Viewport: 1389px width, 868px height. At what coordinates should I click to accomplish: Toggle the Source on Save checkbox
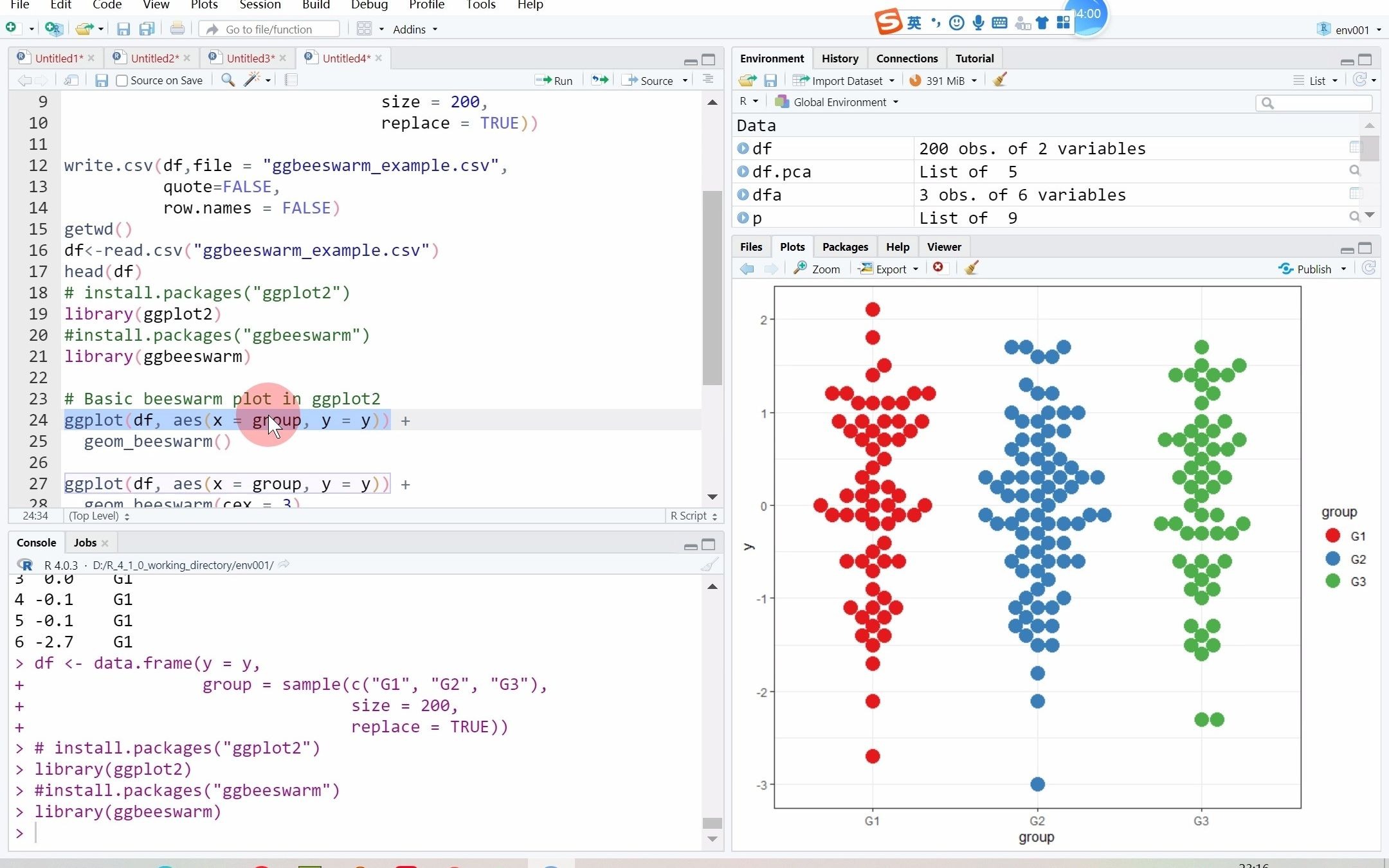click(x=122, y=80)
